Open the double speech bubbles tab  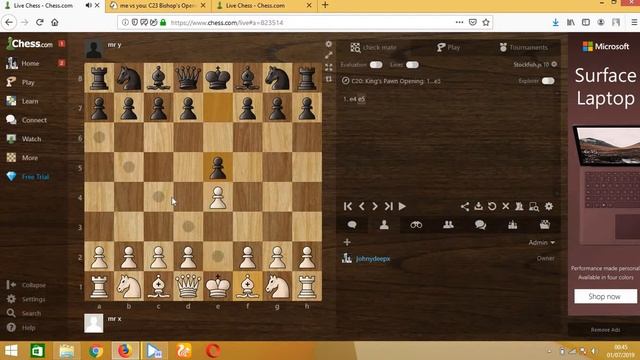[x=480, y=225]
